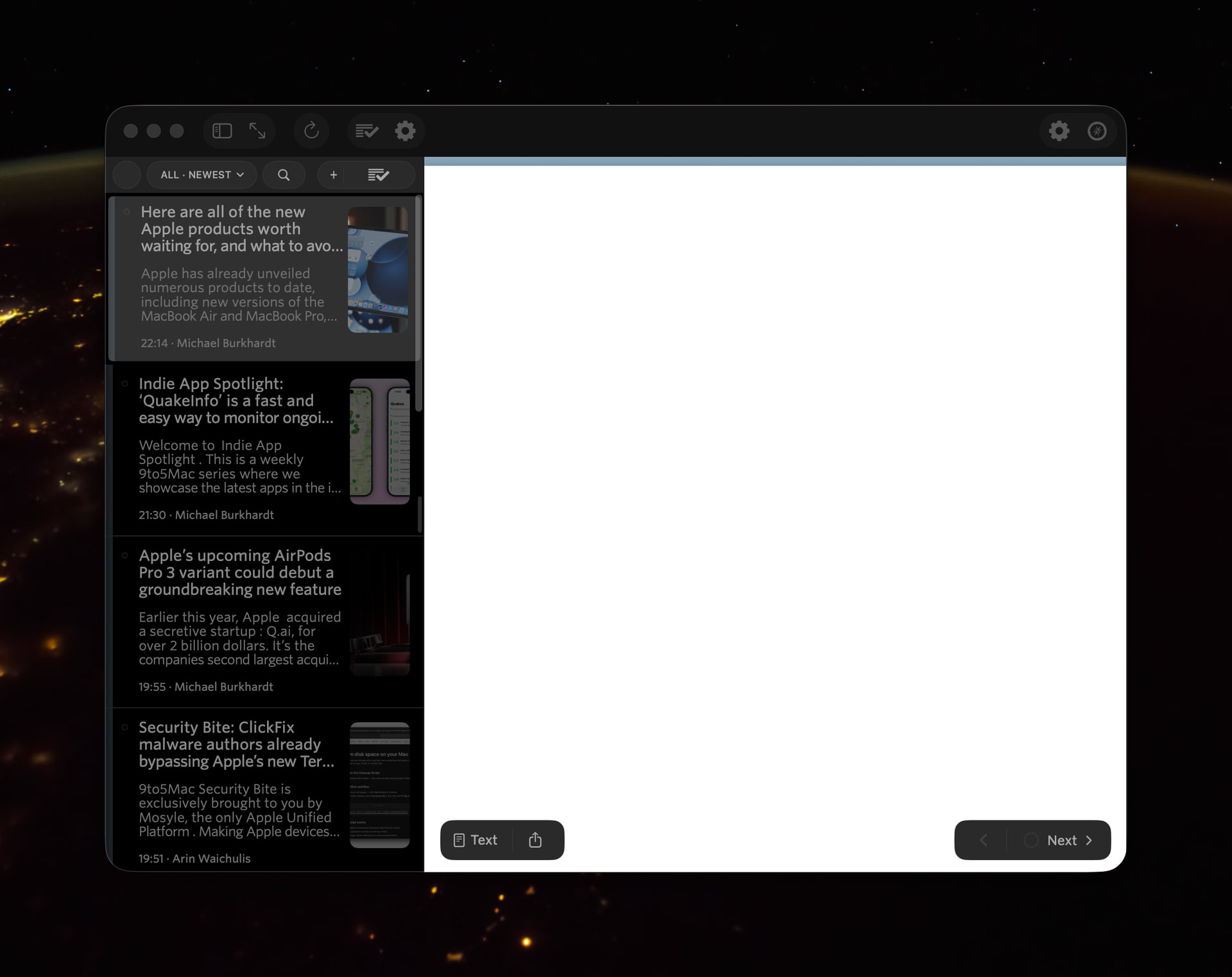Click the right chevron after Next

(1089, 840)
